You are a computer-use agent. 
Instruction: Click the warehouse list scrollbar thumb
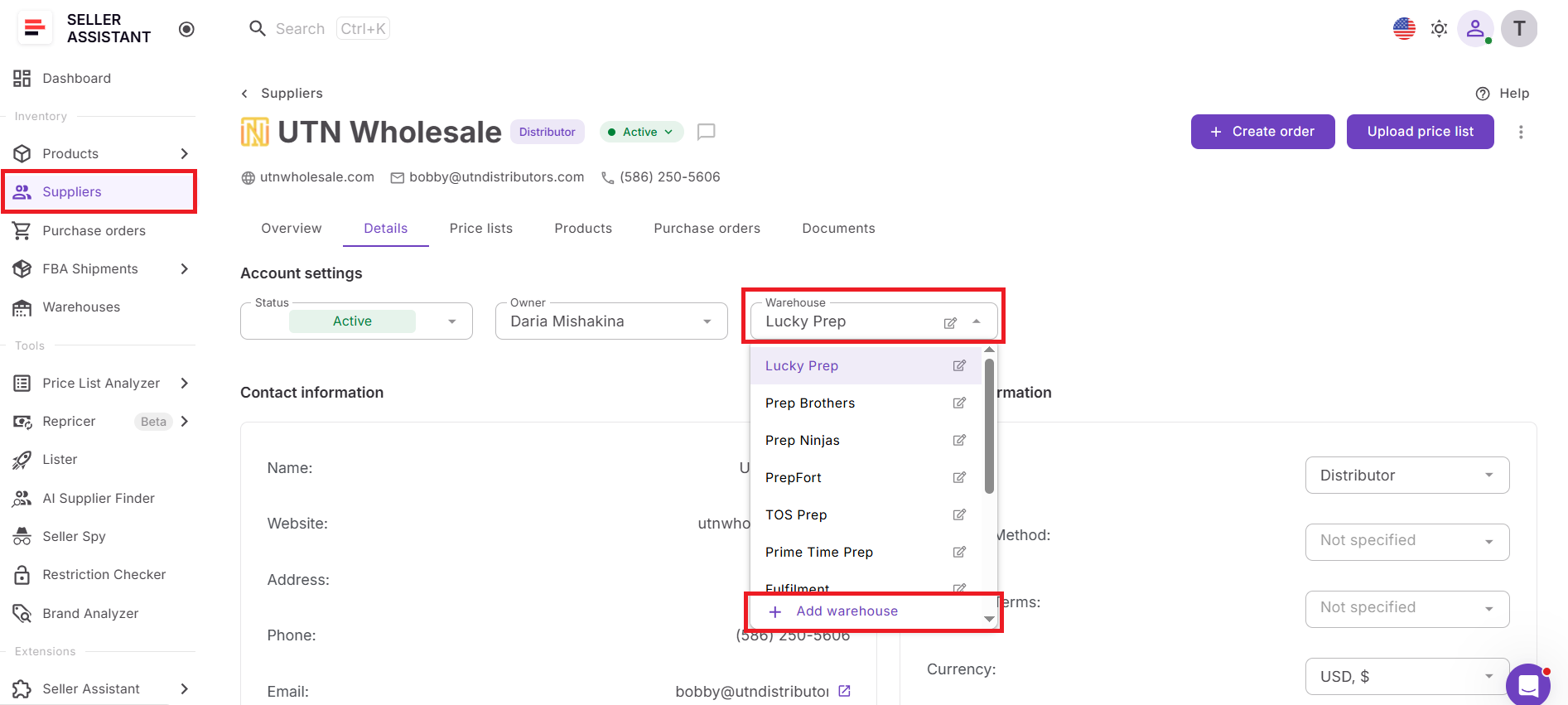click(989, 425)
